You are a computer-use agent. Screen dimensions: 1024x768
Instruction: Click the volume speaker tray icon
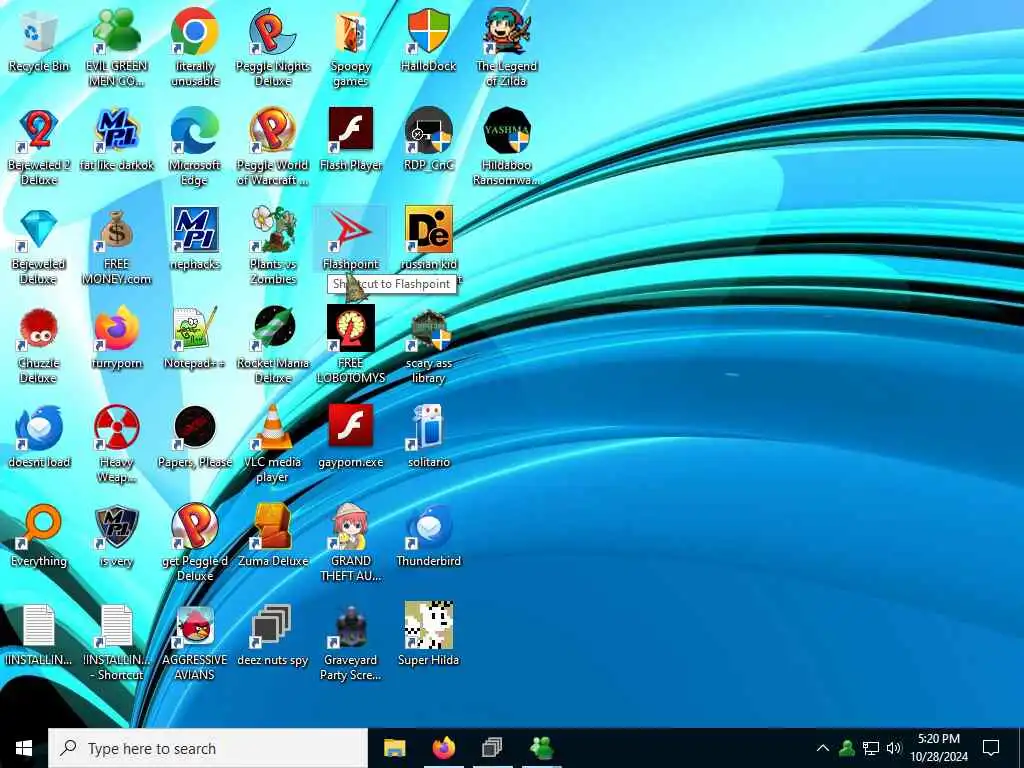tap(893, 748)
